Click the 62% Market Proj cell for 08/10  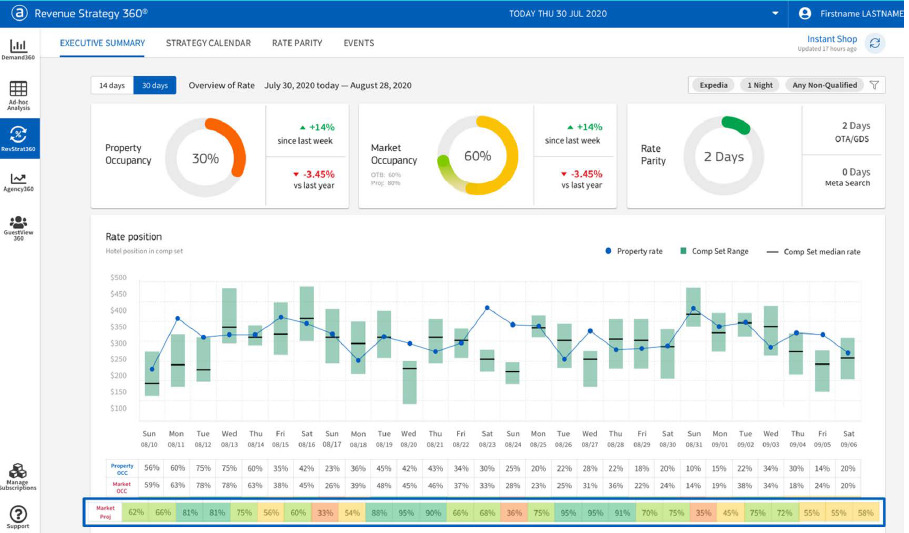click(136, 513)
